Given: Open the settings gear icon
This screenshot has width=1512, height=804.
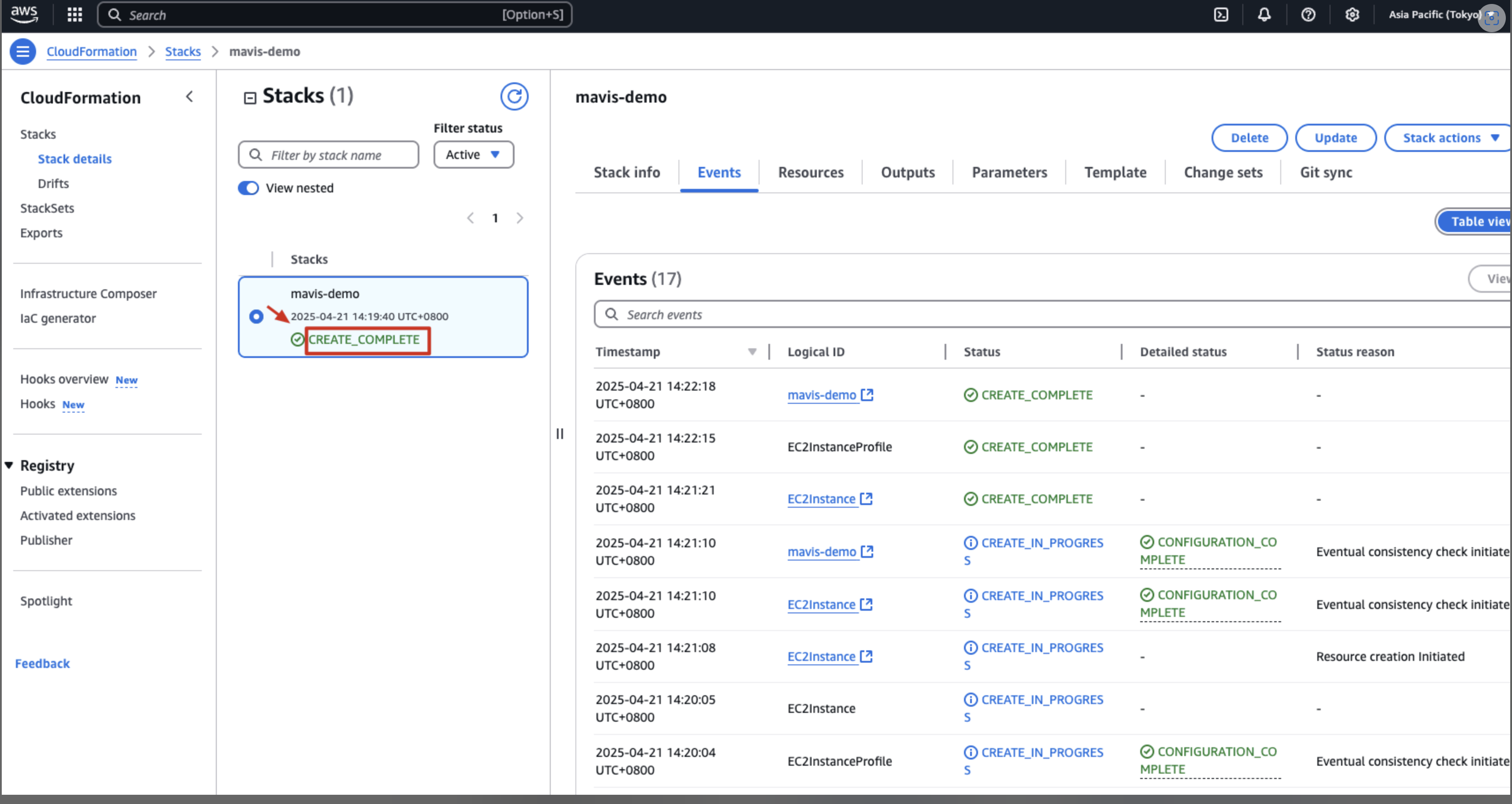Looking at the screenshot, I should click(1353, 15).
